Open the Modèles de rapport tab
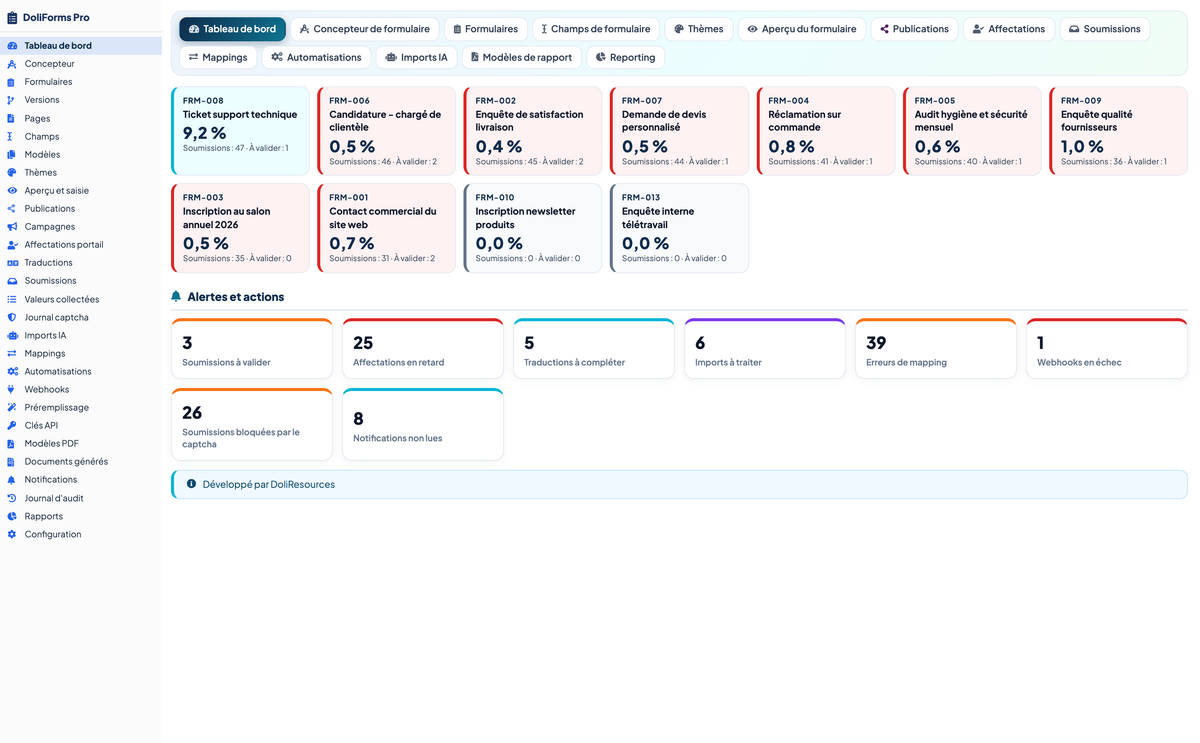The height and width of the screenshot is (743, 1200). tap(521, 57)
